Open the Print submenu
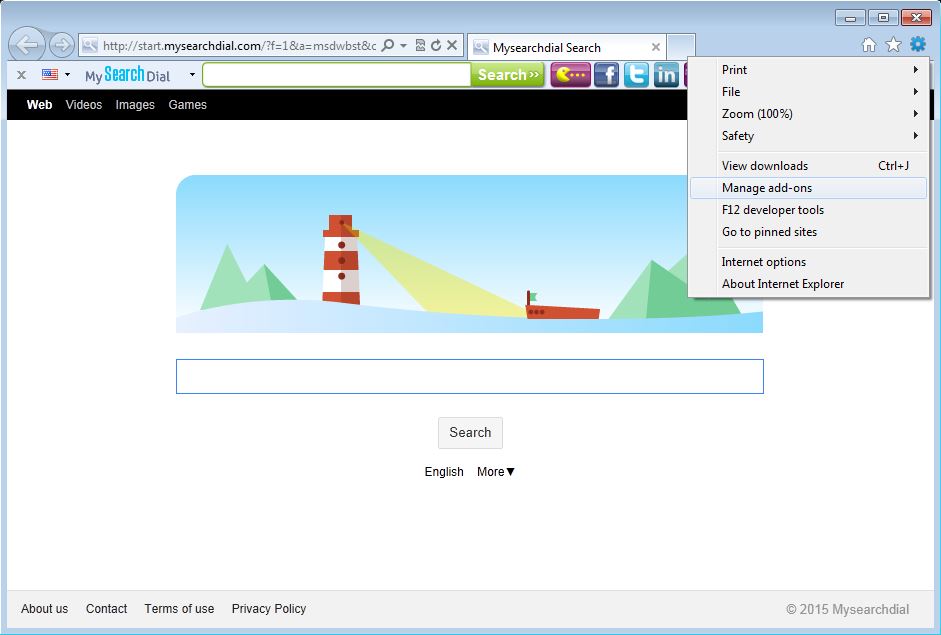Screen dimensions: 941x635 pyautogui.click(x=808, y=70)
